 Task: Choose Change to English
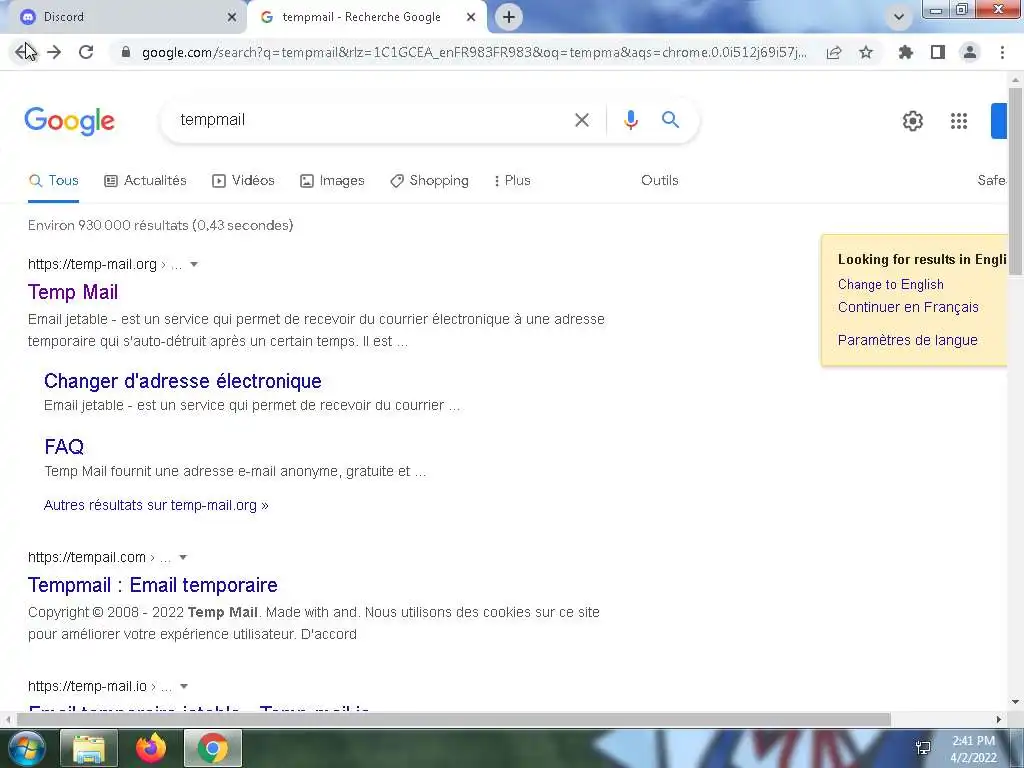click(x=891, y=285)
